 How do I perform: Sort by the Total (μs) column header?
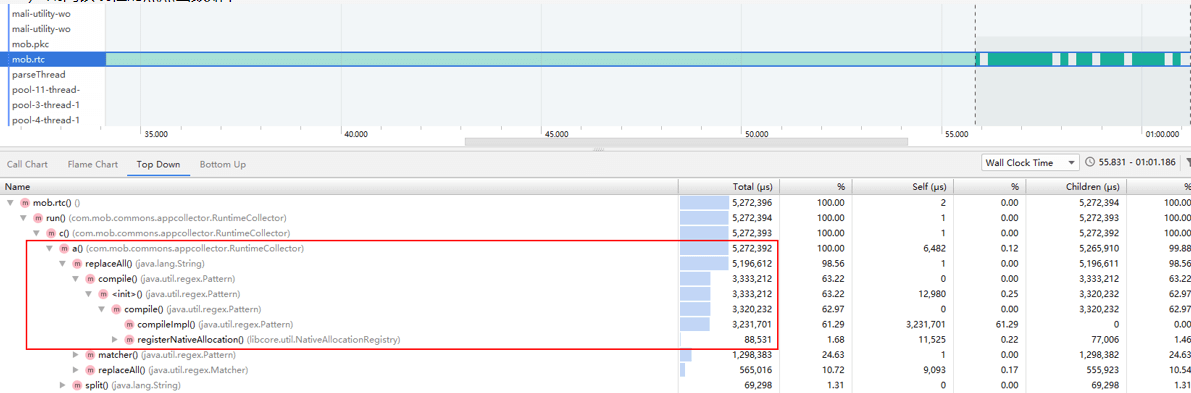(728, 186)
